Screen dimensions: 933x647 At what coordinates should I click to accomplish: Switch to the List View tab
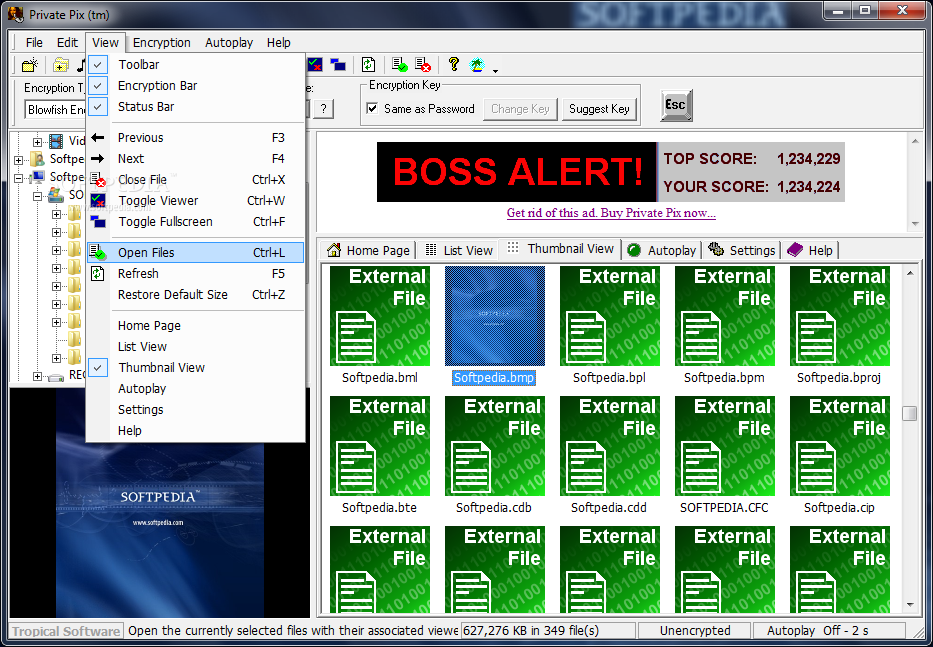click(x=459, y=250)
